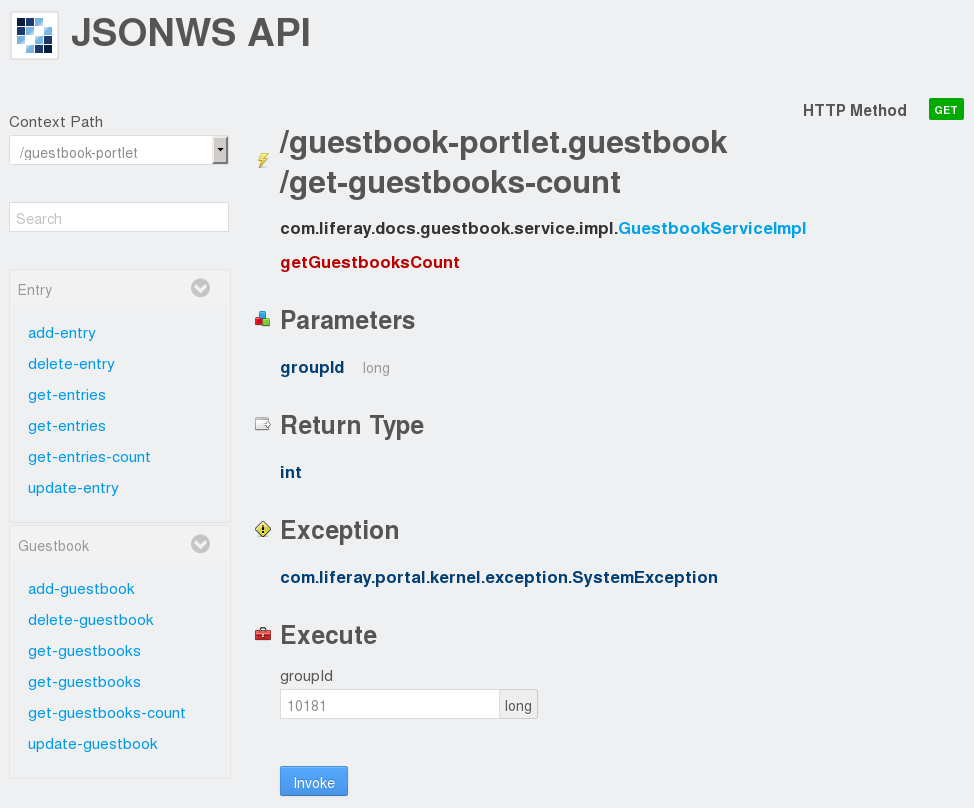Click the Parameters heading
The image size is (974, 808).
(347, 320)
